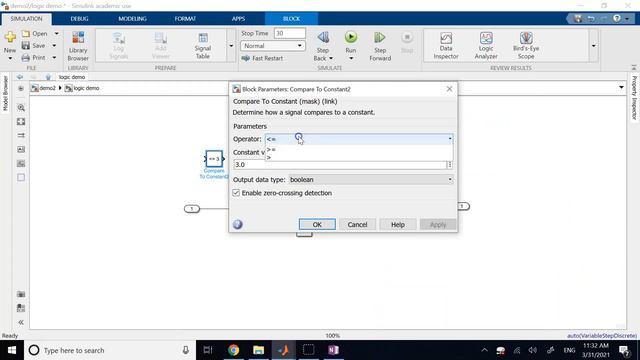Open the Model Browser side panel
The width and height of the screenshot is (640, 360).
click(5, 93)
